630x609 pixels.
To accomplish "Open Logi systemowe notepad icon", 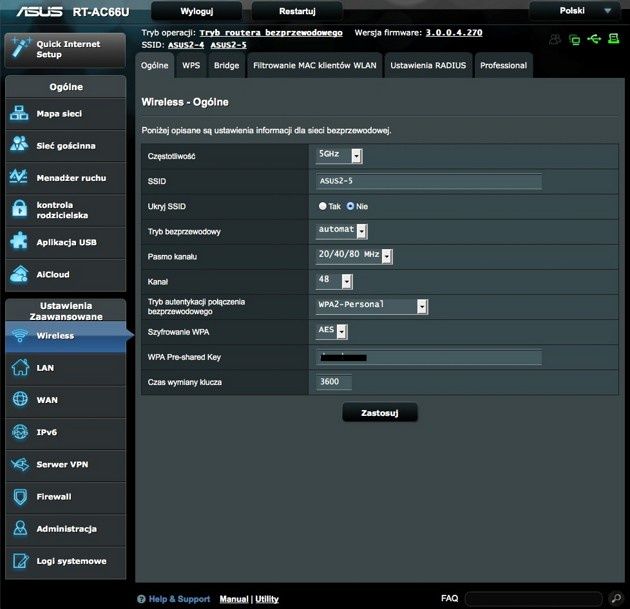I will click(x=20, y=560).
